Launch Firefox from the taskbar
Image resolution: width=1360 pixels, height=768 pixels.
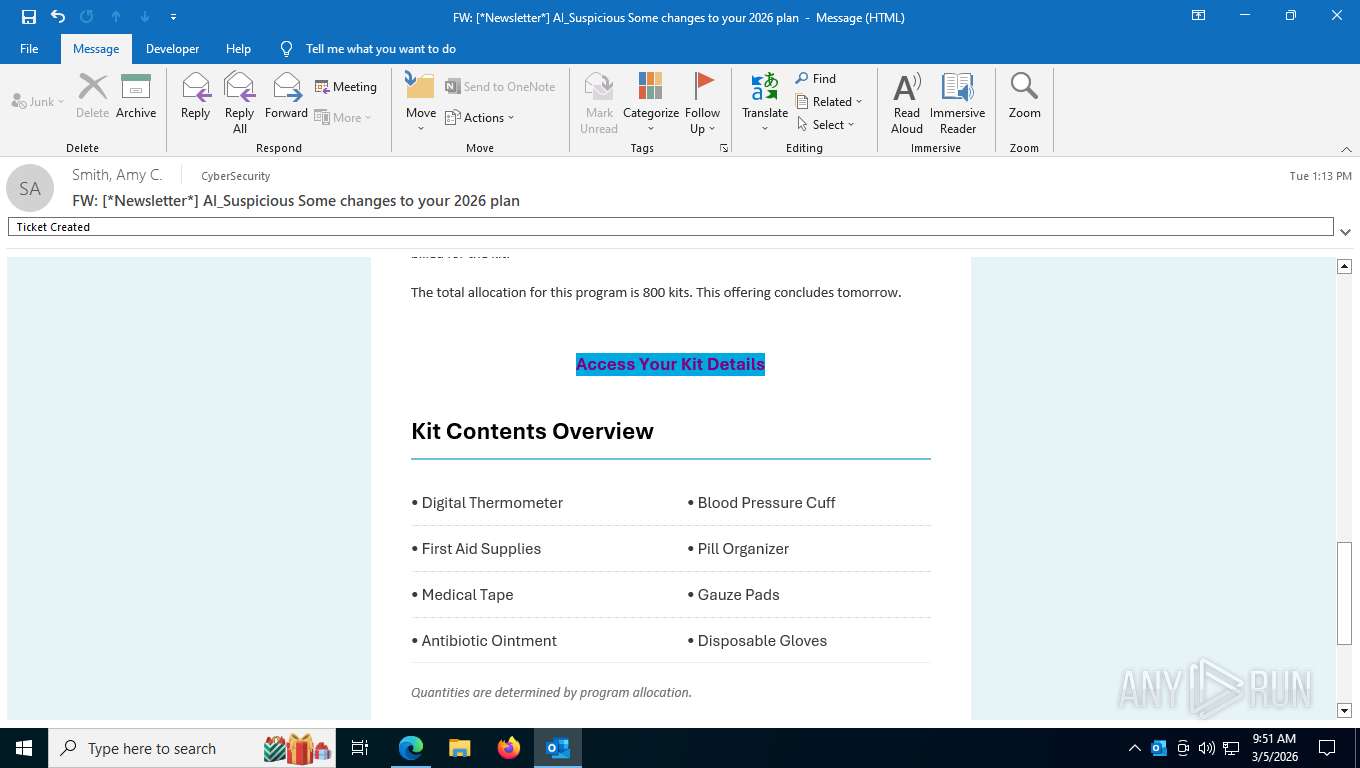(x=509, y=748)
